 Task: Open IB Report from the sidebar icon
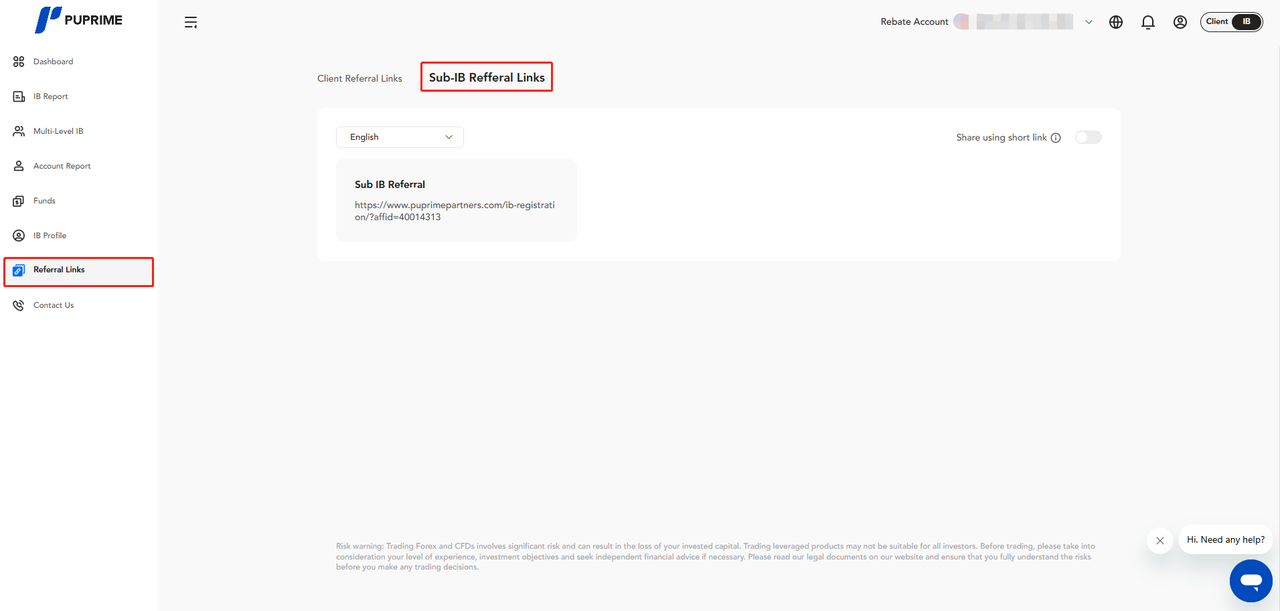18,97
